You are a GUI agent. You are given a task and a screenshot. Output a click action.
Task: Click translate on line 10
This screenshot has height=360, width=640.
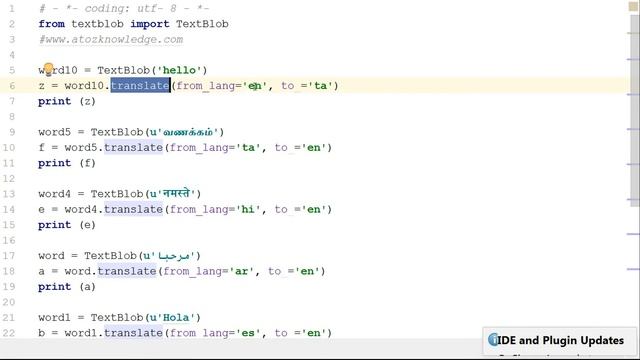pyautogui.click(x=133, y=147)
